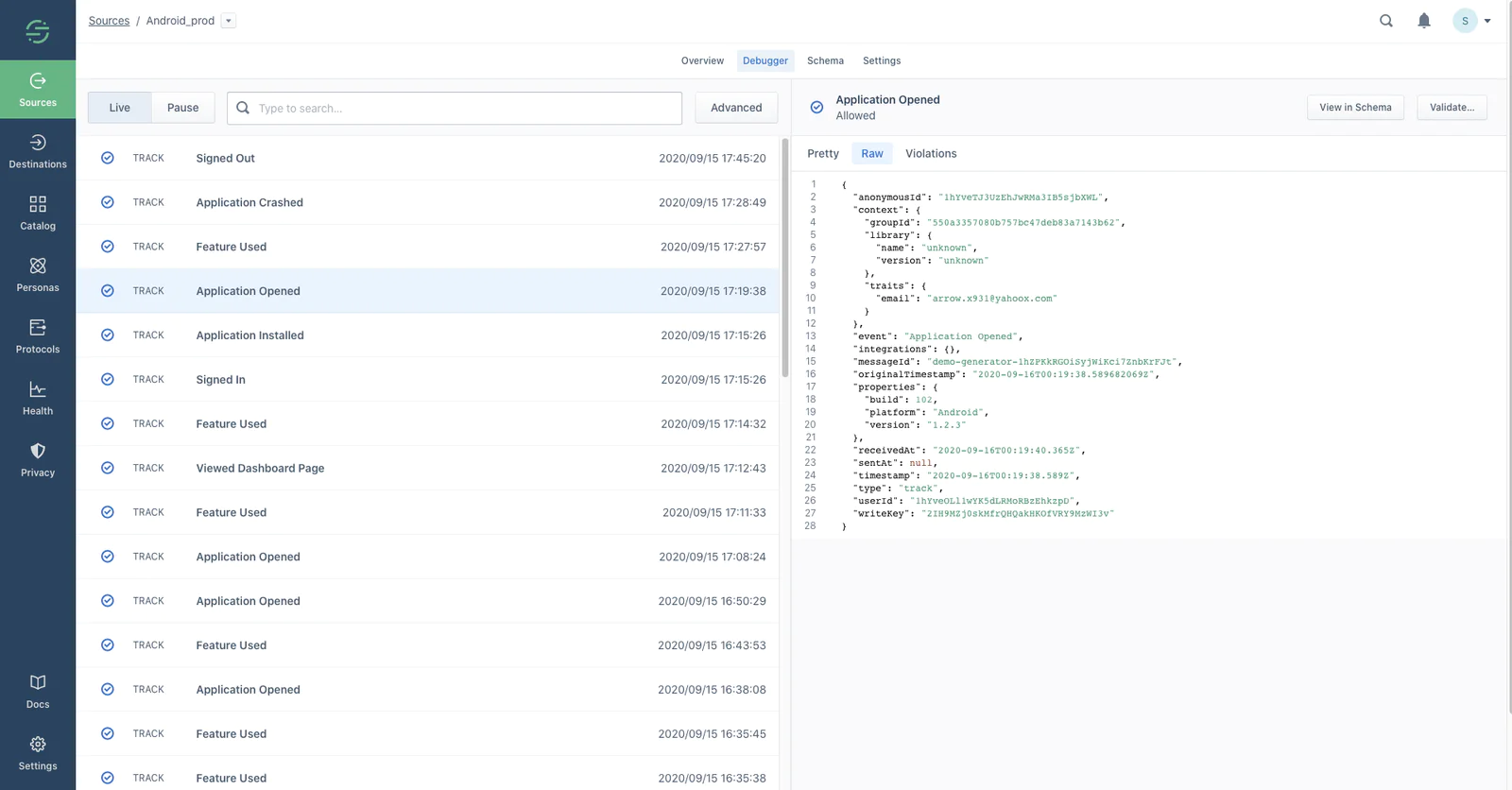Select Application Opened at 16:38:08

[427, 690]
